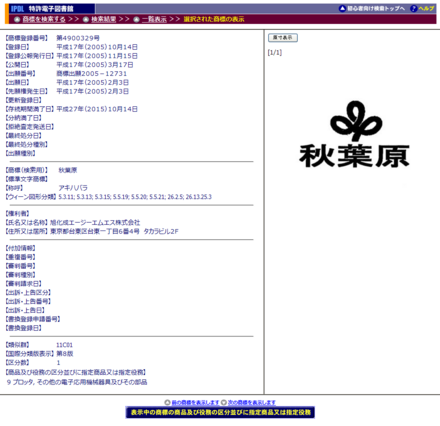Image resolution: width=440 pixels, height=426 pixels.
Task: Click the 前の商標を表示します link
Action: click(x=195, y=403)
